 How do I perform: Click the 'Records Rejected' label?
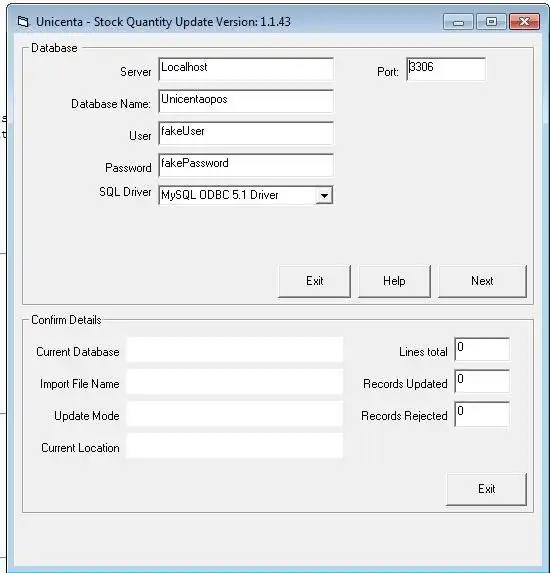tap(404, 416)
